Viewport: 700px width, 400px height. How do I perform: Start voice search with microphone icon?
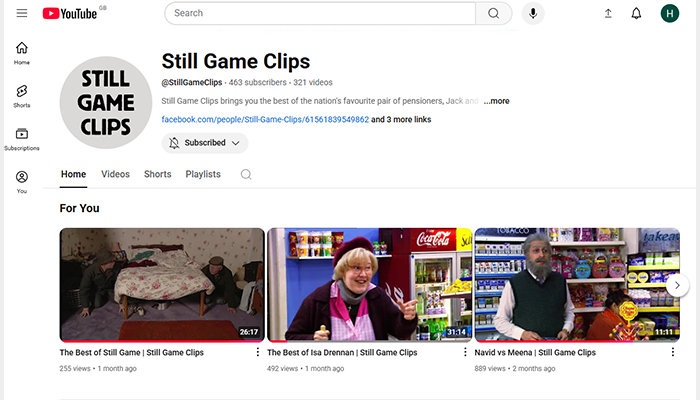pyautogui.click(x=533, y=13)
